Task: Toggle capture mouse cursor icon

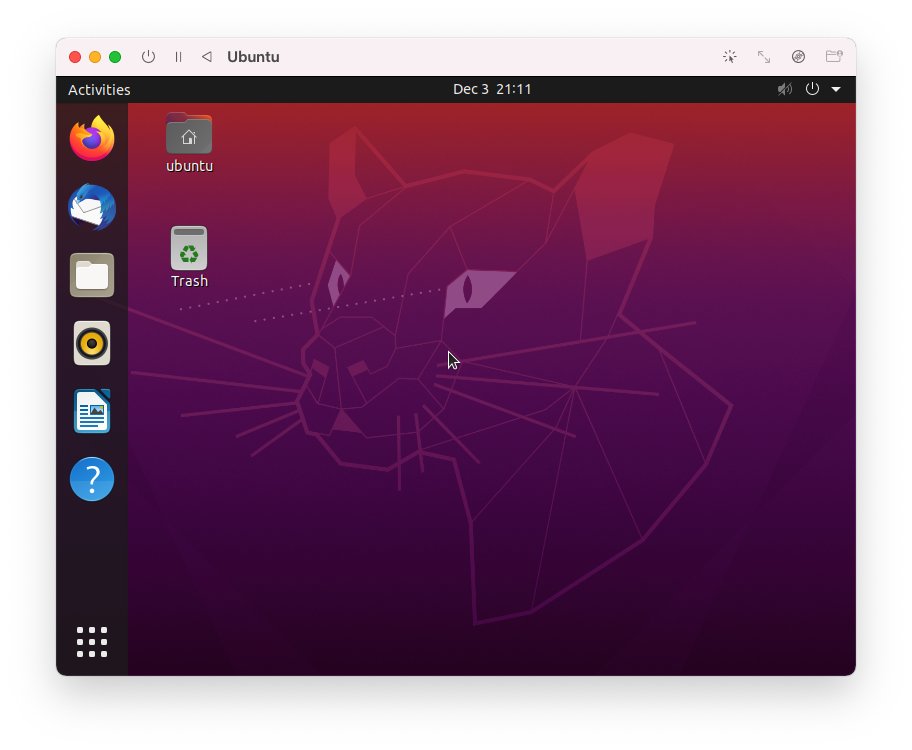Action: 729,56
